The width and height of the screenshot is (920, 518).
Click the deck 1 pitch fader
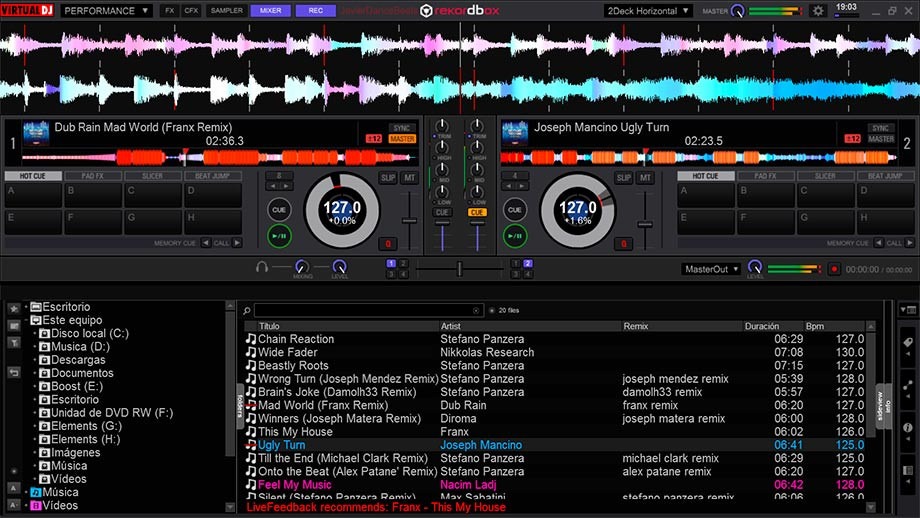(409, 221)
